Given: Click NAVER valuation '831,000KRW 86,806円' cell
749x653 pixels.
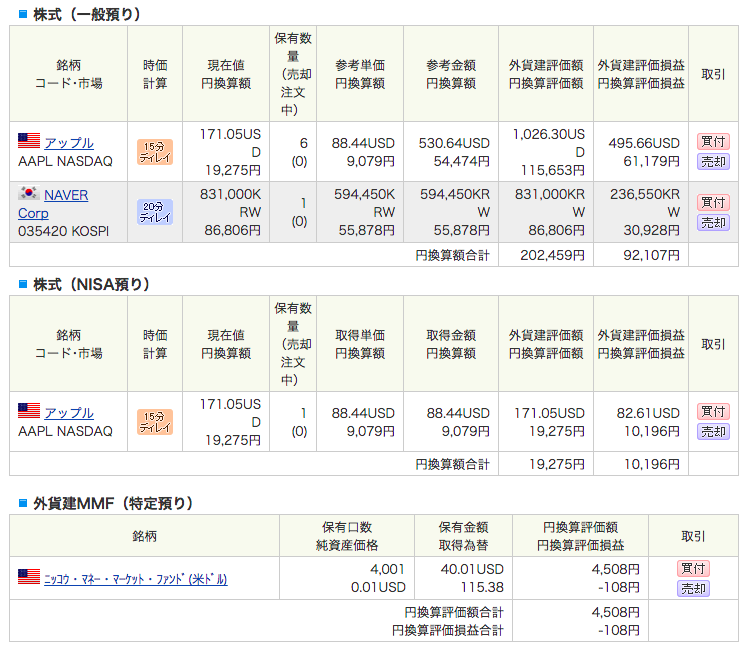Looking at the screenshot, I should point(546,212).
